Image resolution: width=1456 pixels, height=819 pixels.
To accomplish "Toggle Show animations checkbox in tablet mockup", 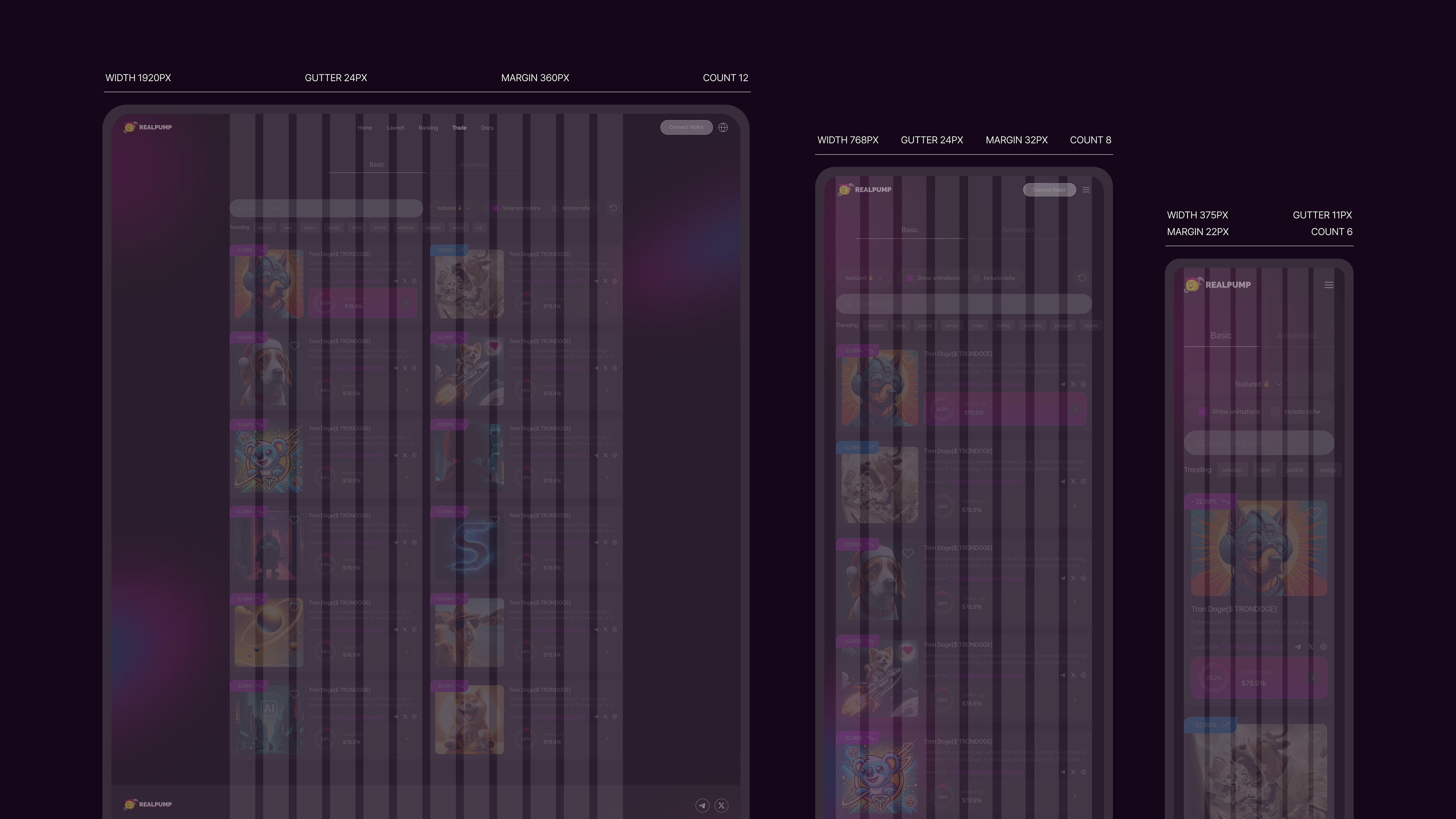I will 910,278.
